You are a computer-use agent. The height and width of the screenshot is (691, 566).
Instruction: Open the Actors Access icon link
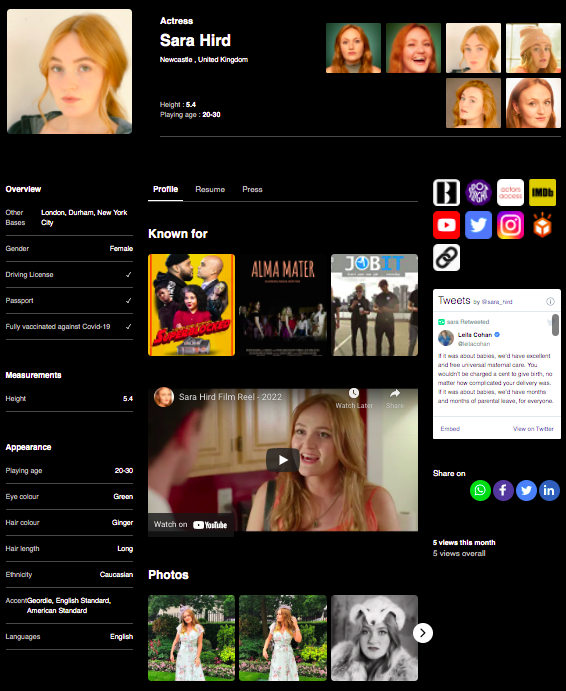point(510,193)
